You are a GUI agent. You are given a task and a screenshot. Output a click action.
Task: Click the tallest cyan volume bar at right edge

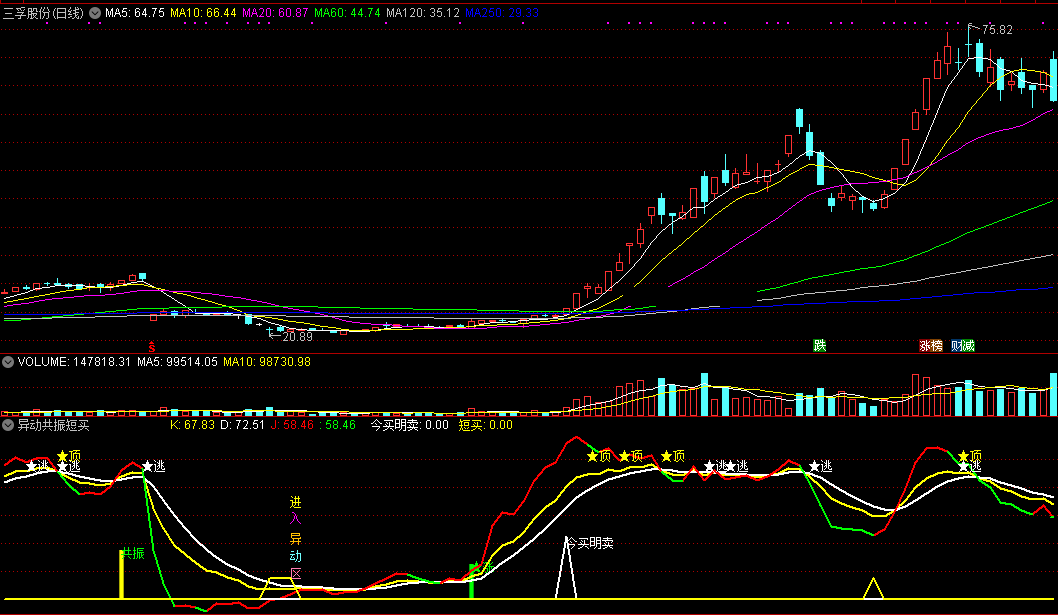coord(1053,394)
